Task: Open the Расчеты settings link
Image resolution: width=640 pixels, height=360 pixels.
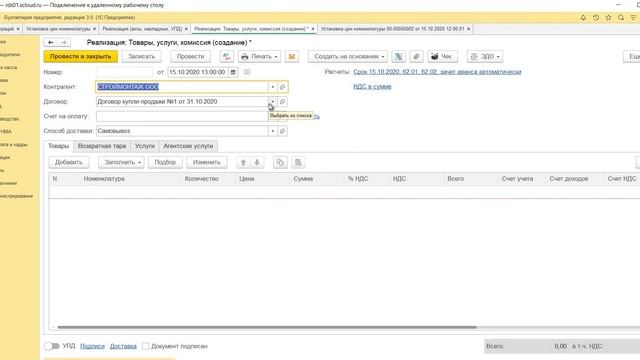Action: pyautogui.click(x=437, y=72)
